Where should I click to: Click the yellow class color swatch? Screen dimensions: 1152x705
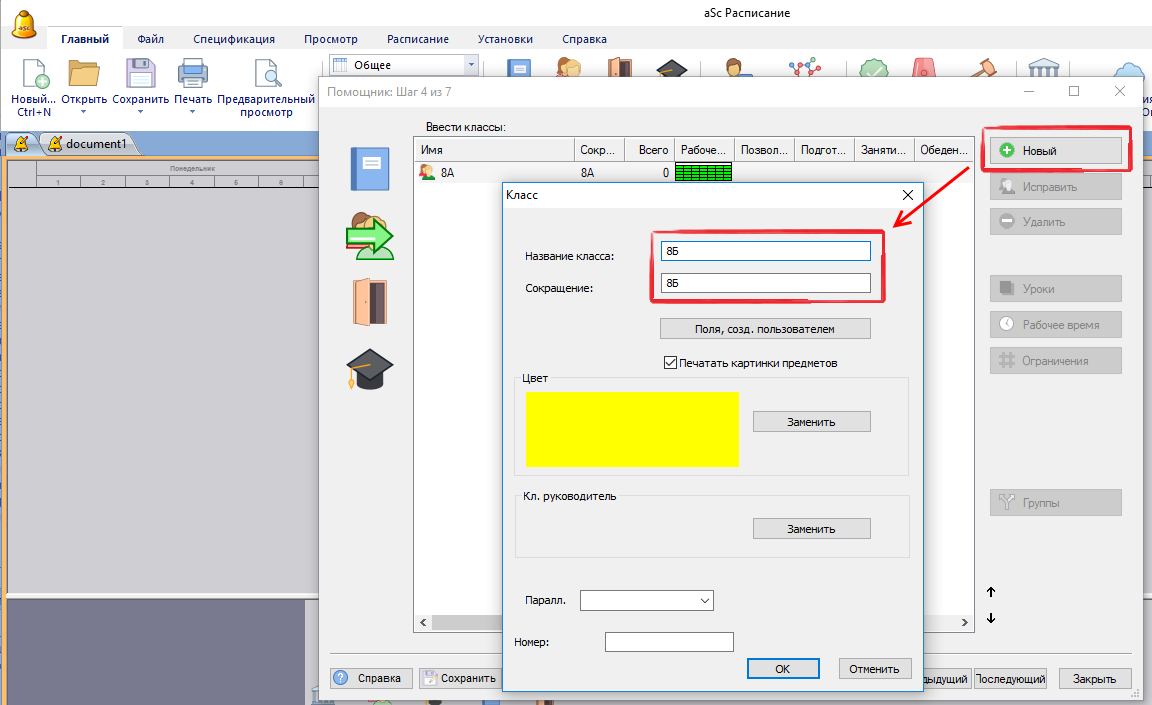[631, 429]
